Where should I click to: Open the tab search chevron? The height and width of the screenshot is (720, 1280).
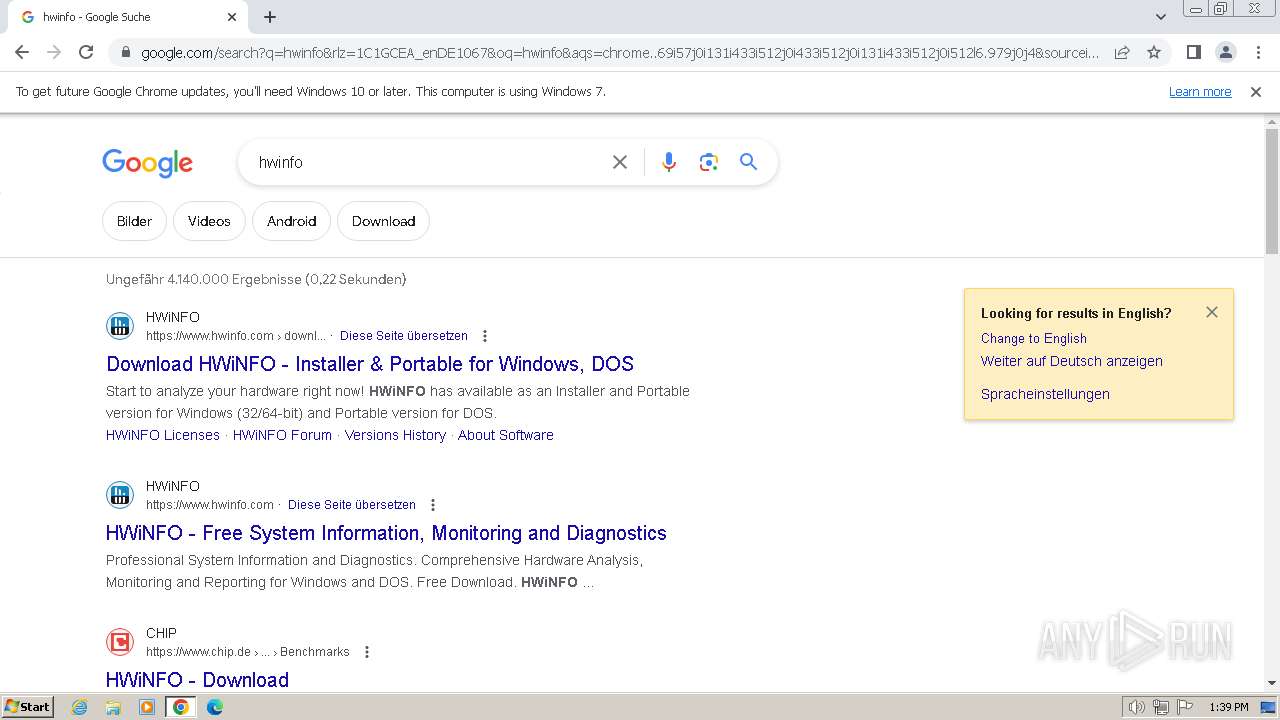tap(1160, 17)
